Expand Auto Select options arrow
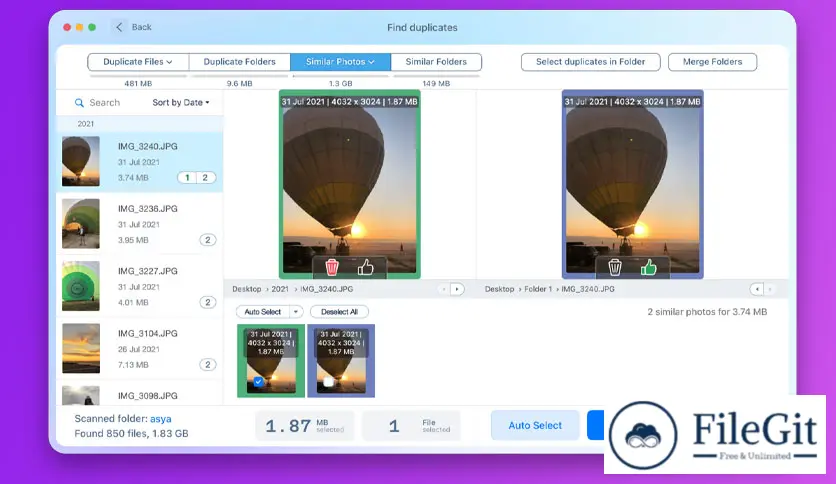836x484 pixels. click(x=296, y=311)
